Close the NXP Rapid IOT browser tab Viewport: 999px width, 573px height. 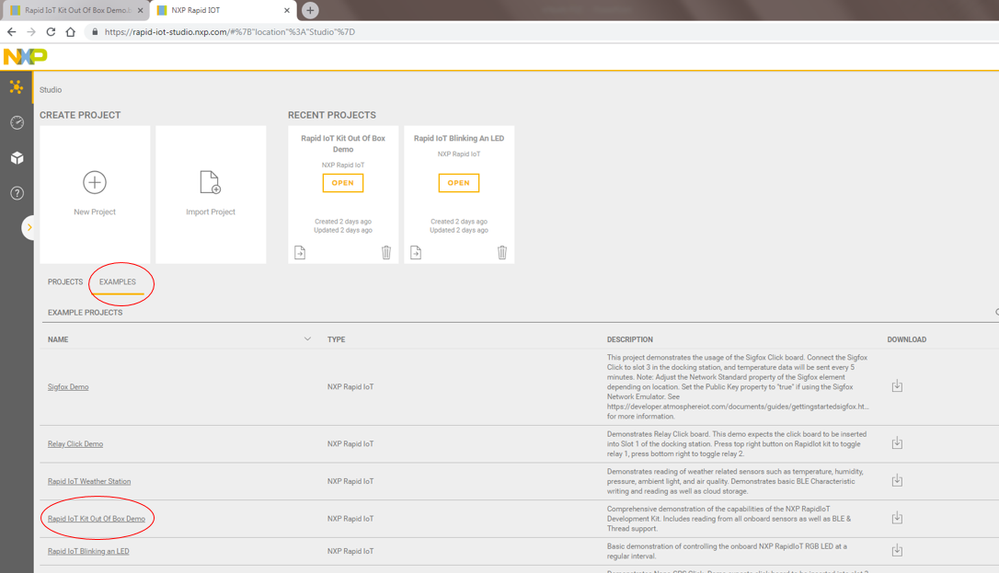coord(287,10)
